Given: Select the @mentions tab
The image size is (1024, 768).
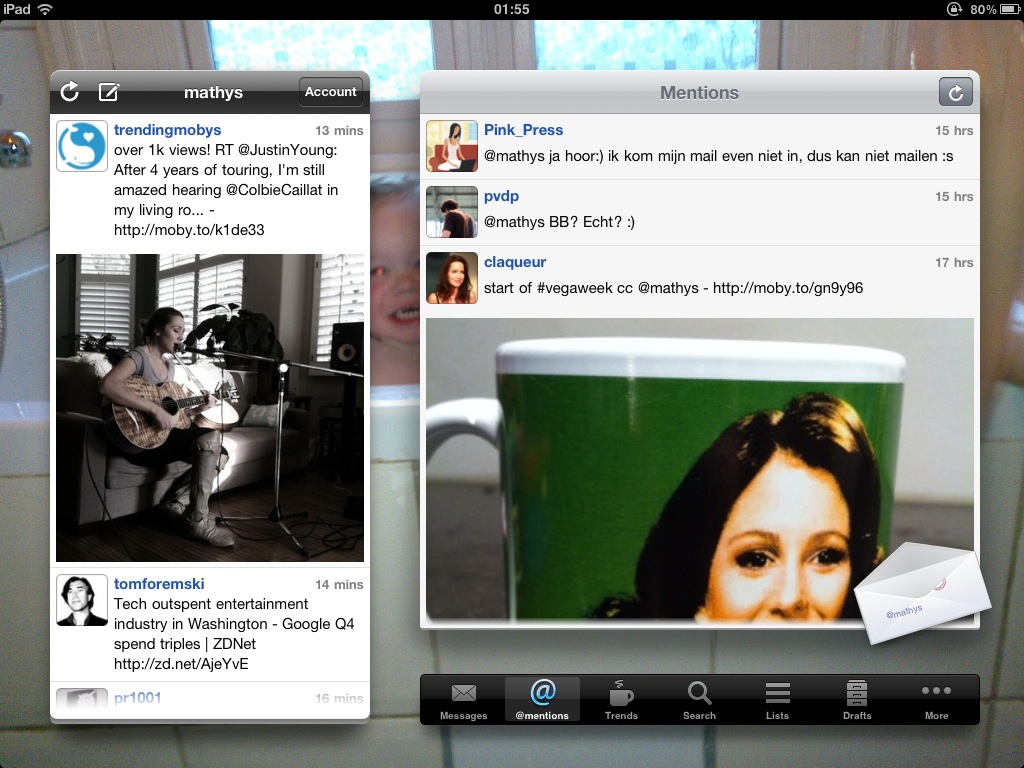Looking at the screenshot, I should [x=542, y=700].
